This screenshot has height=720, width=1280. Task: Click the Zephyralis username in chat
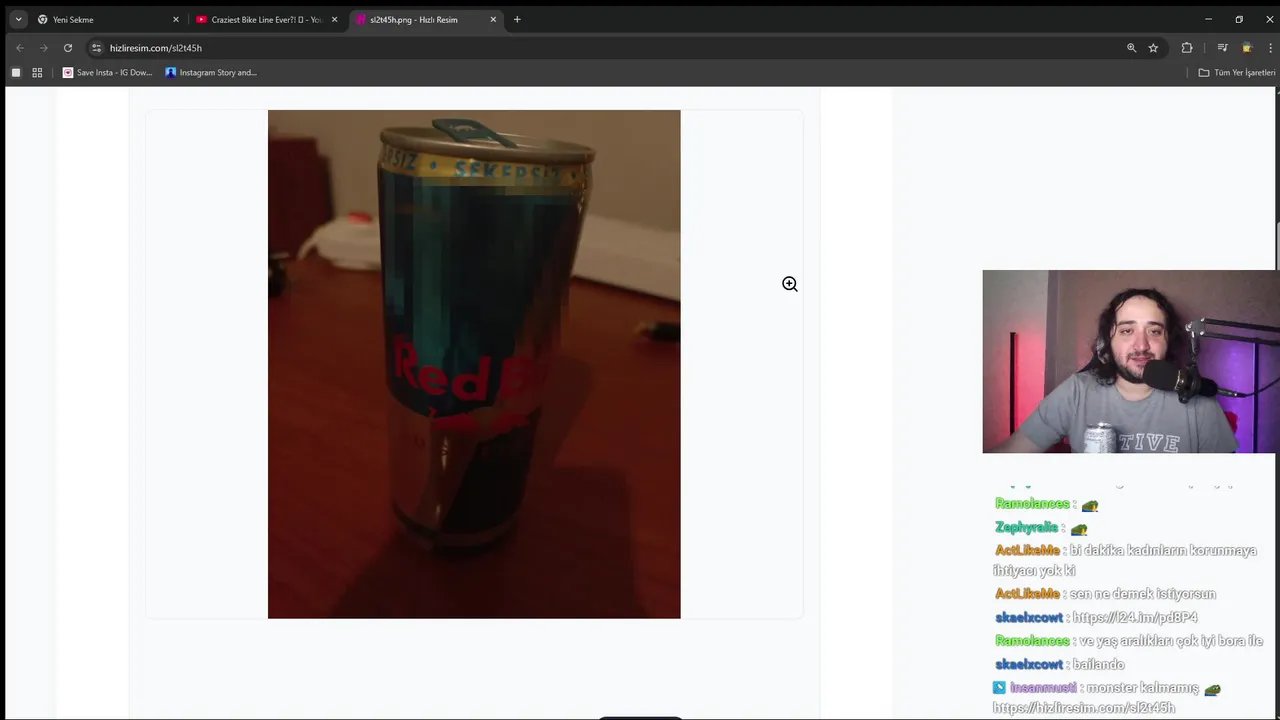coord(1026,527)
